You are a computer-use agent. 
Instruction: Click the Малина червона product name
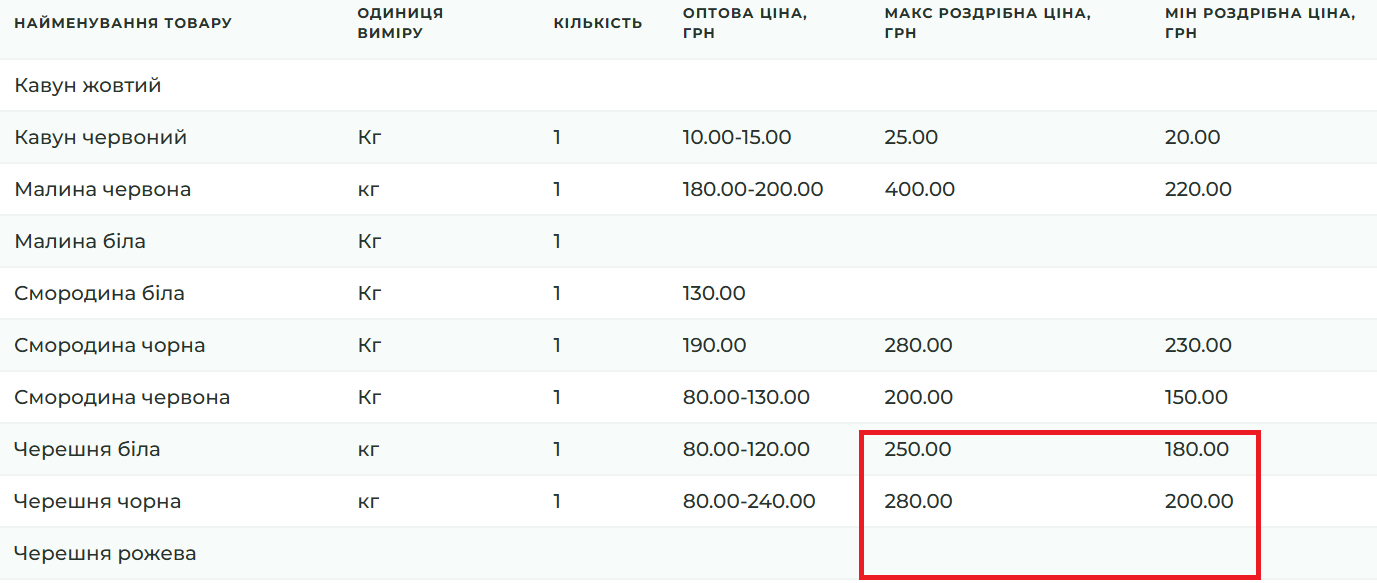102,189
